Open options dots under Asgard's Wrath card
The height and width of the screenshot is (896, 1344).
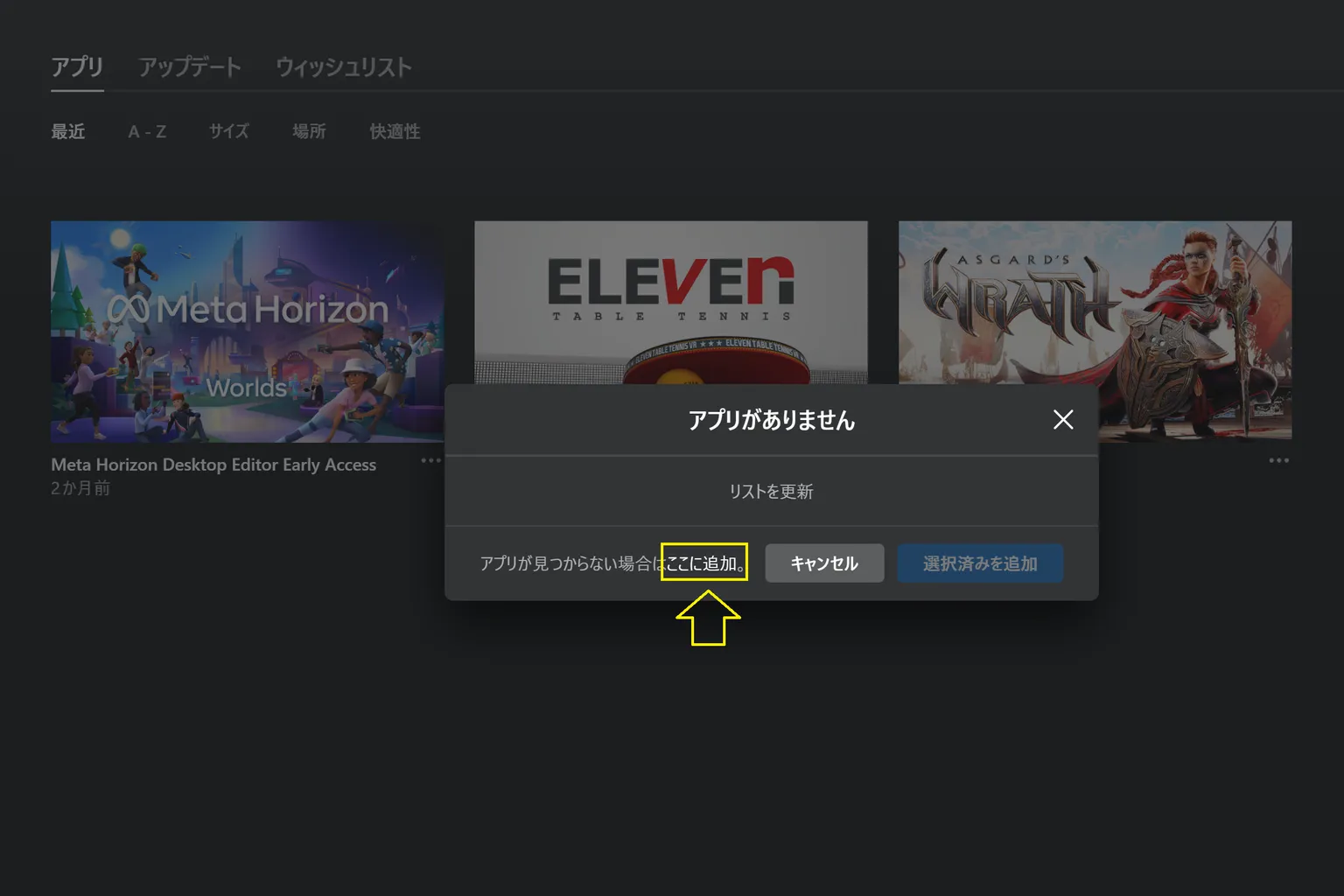(x=1279, y=460)
